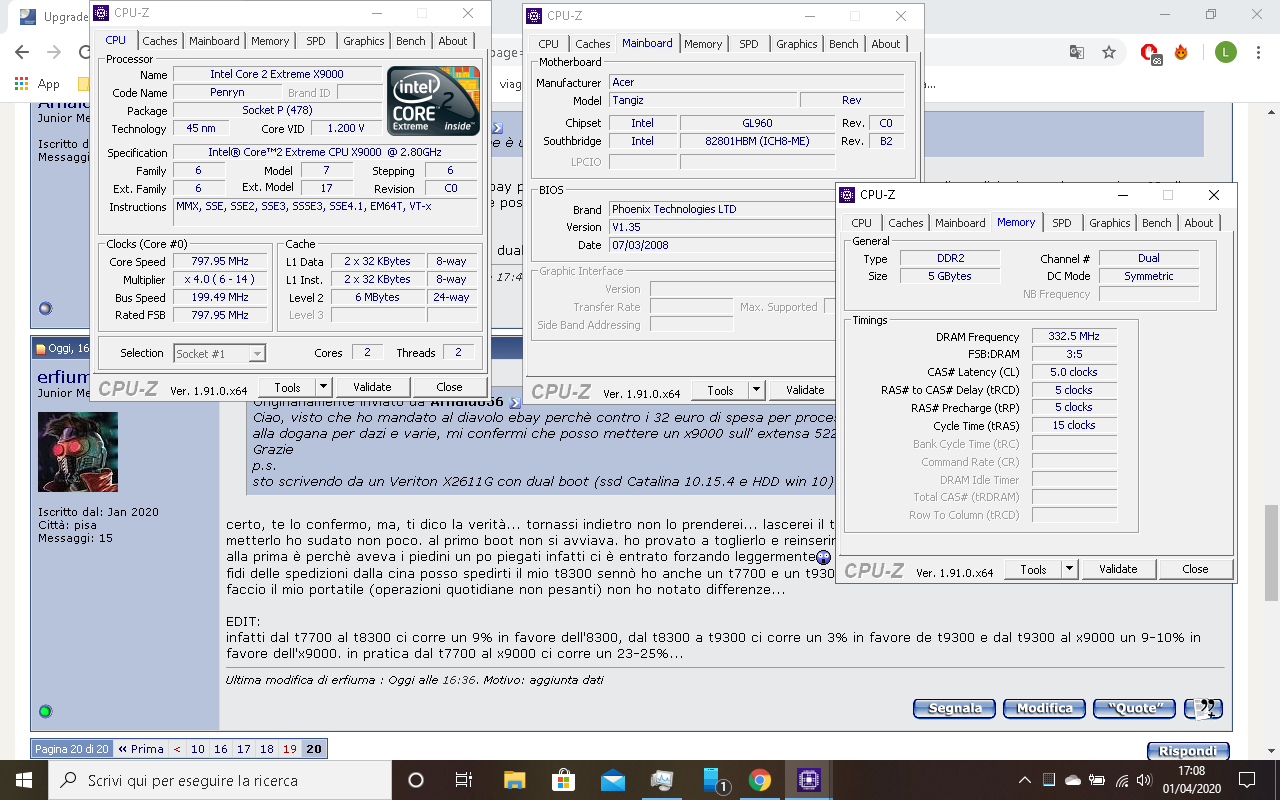Launch File Explorer from the taskbar
The image size is (1280, 800).
514,780
